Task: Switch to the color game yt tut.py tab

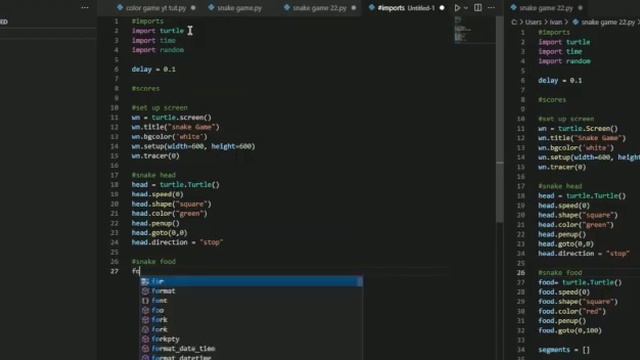Action: point(156,8)
